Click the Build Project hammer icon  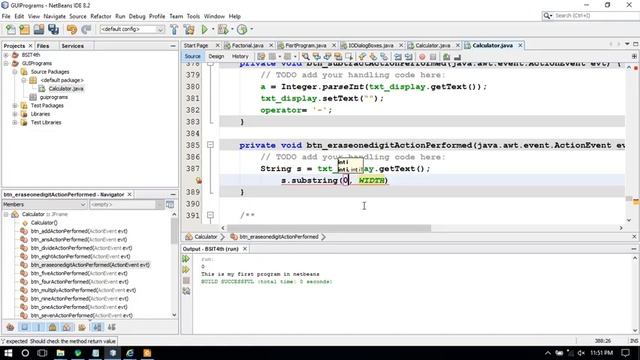[x=174, y=29]
